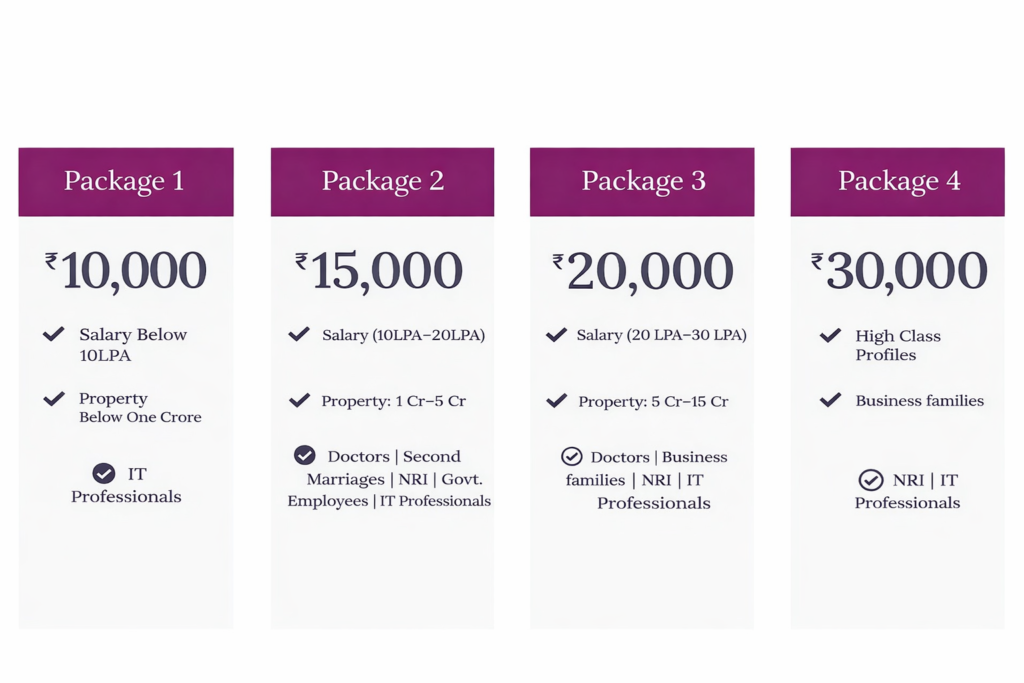Click checkmark next to Salary (10LPA–20LPA)
This screenshot has width=1024, height=683.
click(299, 334)
